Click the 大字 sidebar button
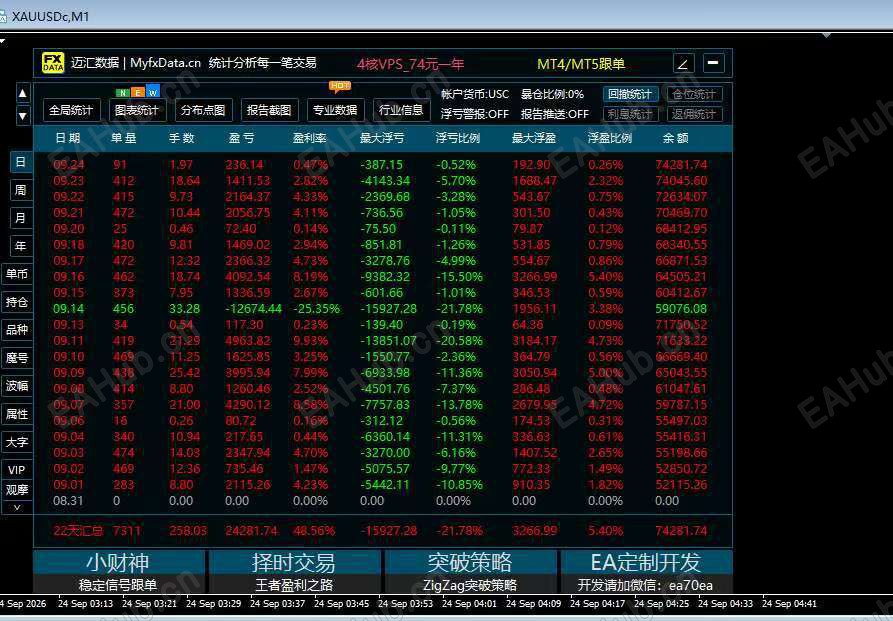The height and width of the screenshot is (621, 893). pyautogui.click(x=17, y=442)
